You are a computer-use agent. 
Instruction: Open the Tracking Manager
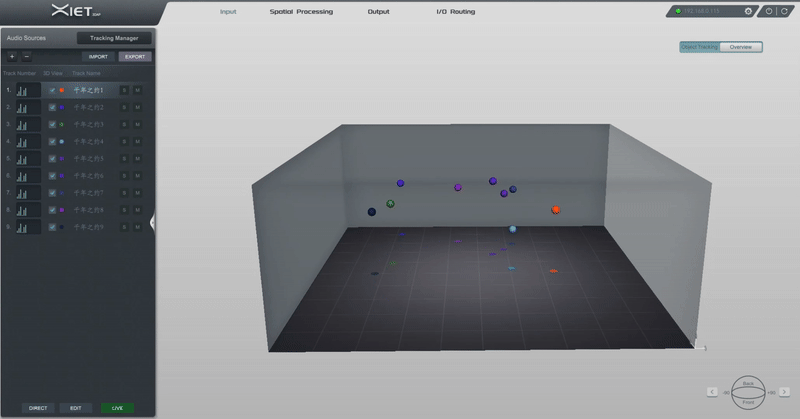tap(114, 38)
